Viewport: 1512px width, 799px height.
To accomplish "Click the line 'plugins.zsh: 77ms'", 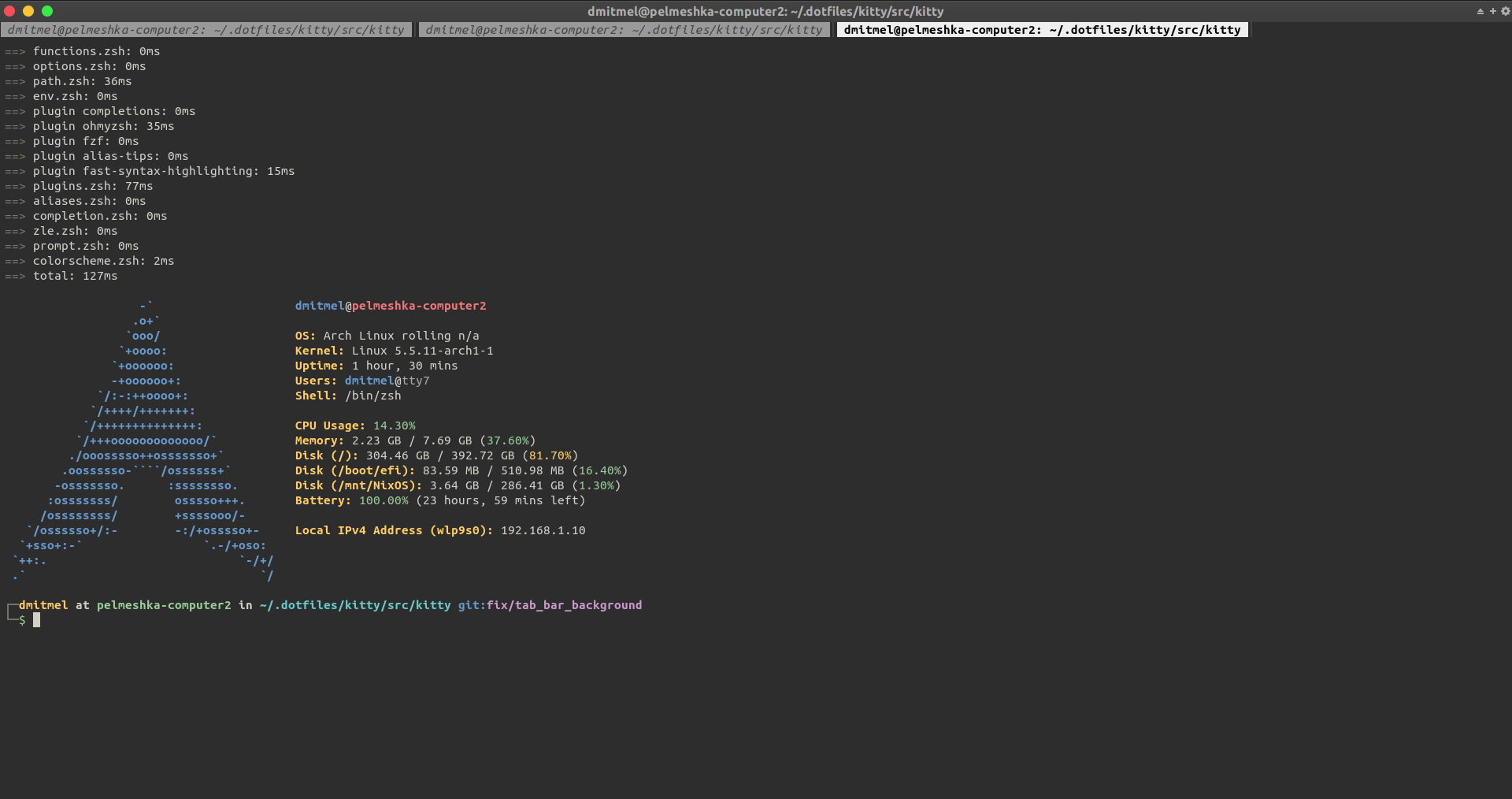I will click(x=79, y=186).
